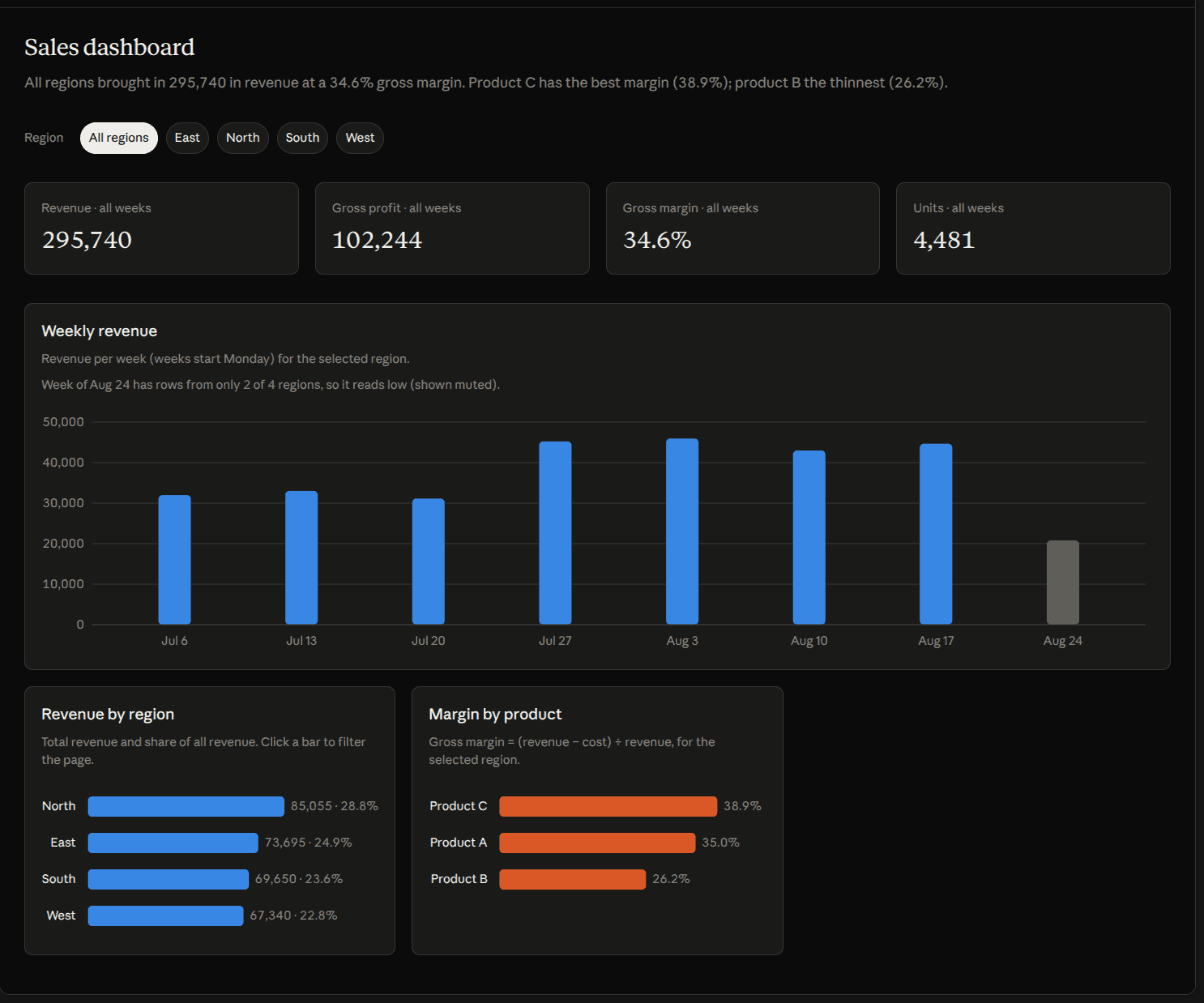This screenshot has height=1003, width=1204.
Task: Click the 295,740 revenue value
Action: tap(87, 240)
